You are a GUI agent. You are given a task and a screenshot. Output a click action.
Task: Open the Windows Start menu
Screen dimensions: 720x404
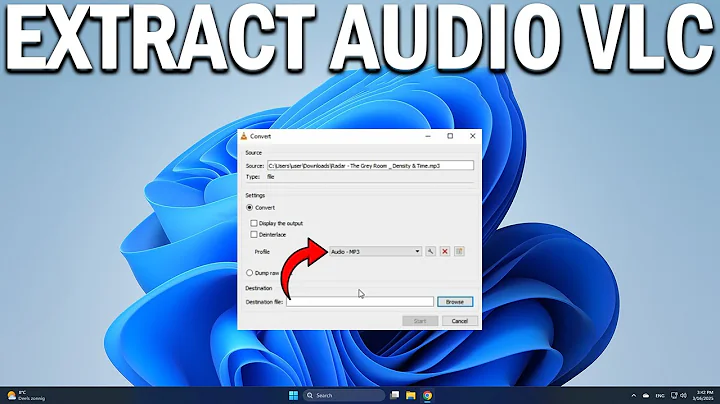click(x=293, y=395)
